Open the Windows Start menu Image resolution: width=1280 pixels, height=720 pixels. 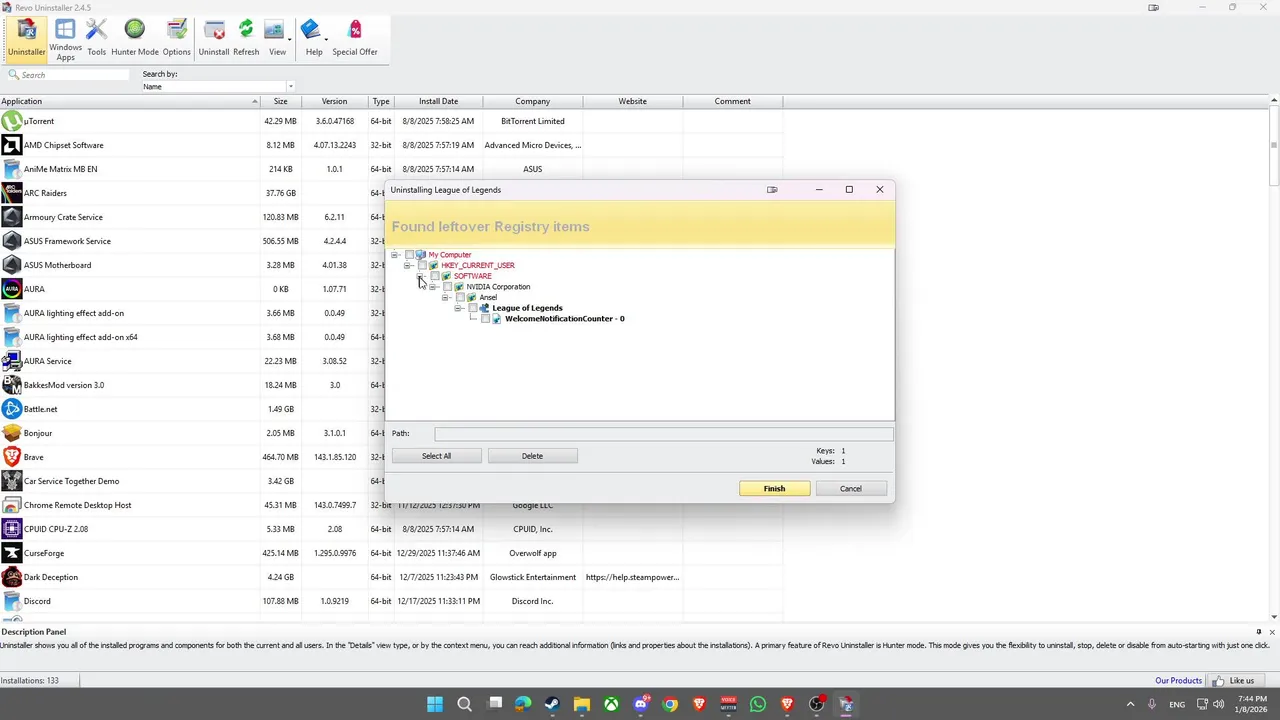click(435, 704)
